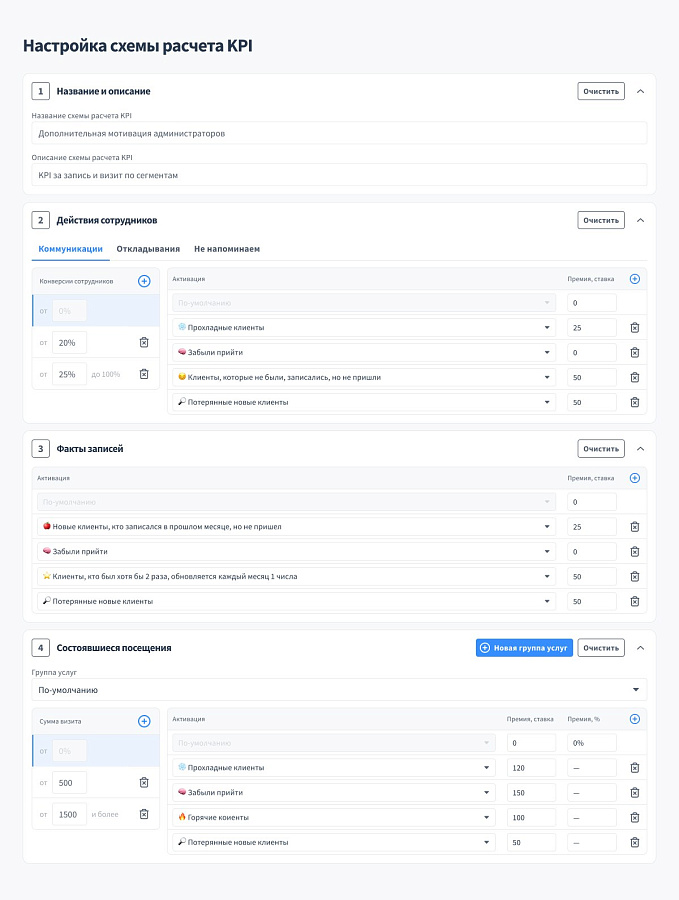
Task: Delete Потерянные новые клиенты row in visits section
Action: click(635, 843)
